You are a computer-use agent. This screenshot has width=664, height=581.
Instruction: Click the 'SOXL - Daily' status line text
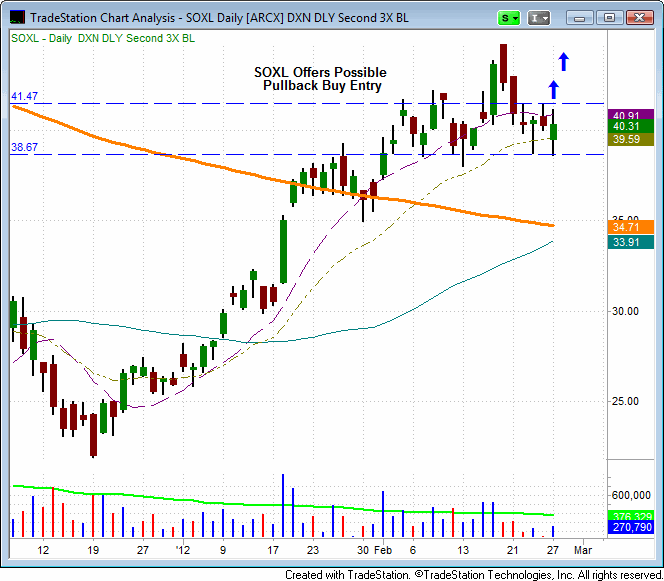(42, 38)
